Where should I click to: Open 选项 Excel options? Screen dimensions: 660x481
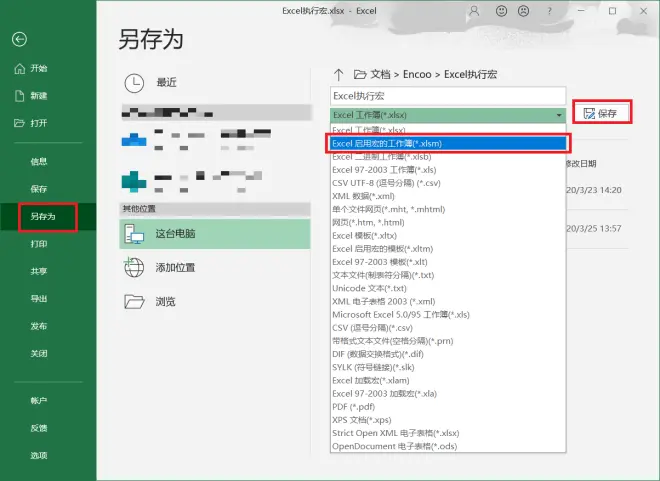coord(39,455)
